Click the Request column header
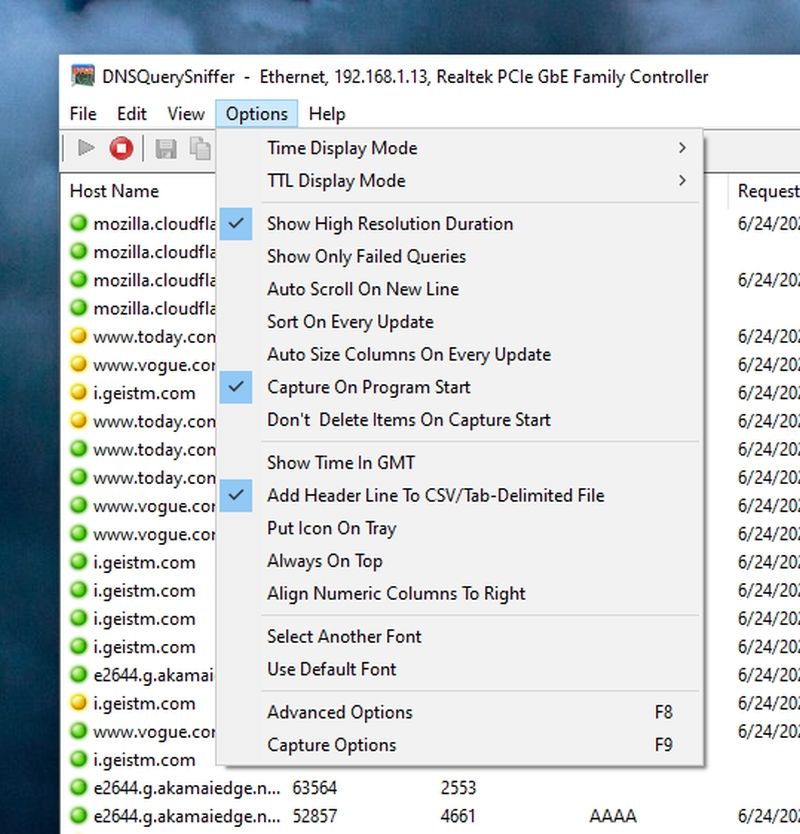This screenshot has width=800, height=834. [x=764, y=191]
